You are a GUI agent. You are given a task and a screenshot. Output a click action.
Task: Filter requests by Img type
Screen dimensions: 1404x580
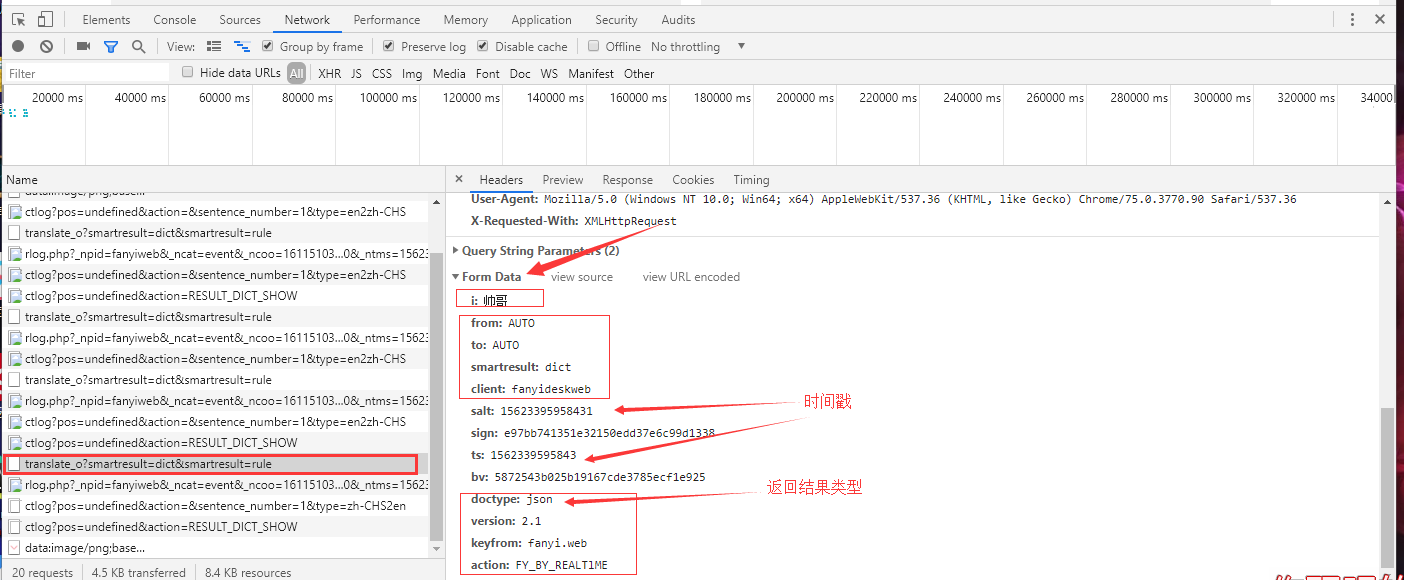coord(412,73)
